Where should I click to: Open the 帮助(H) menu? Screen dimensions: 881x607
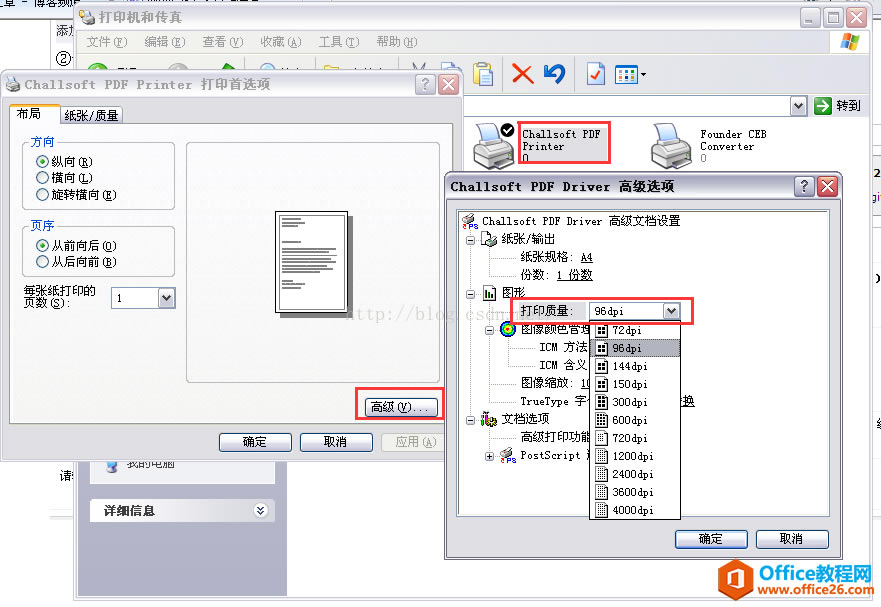(x=397, y=42)
